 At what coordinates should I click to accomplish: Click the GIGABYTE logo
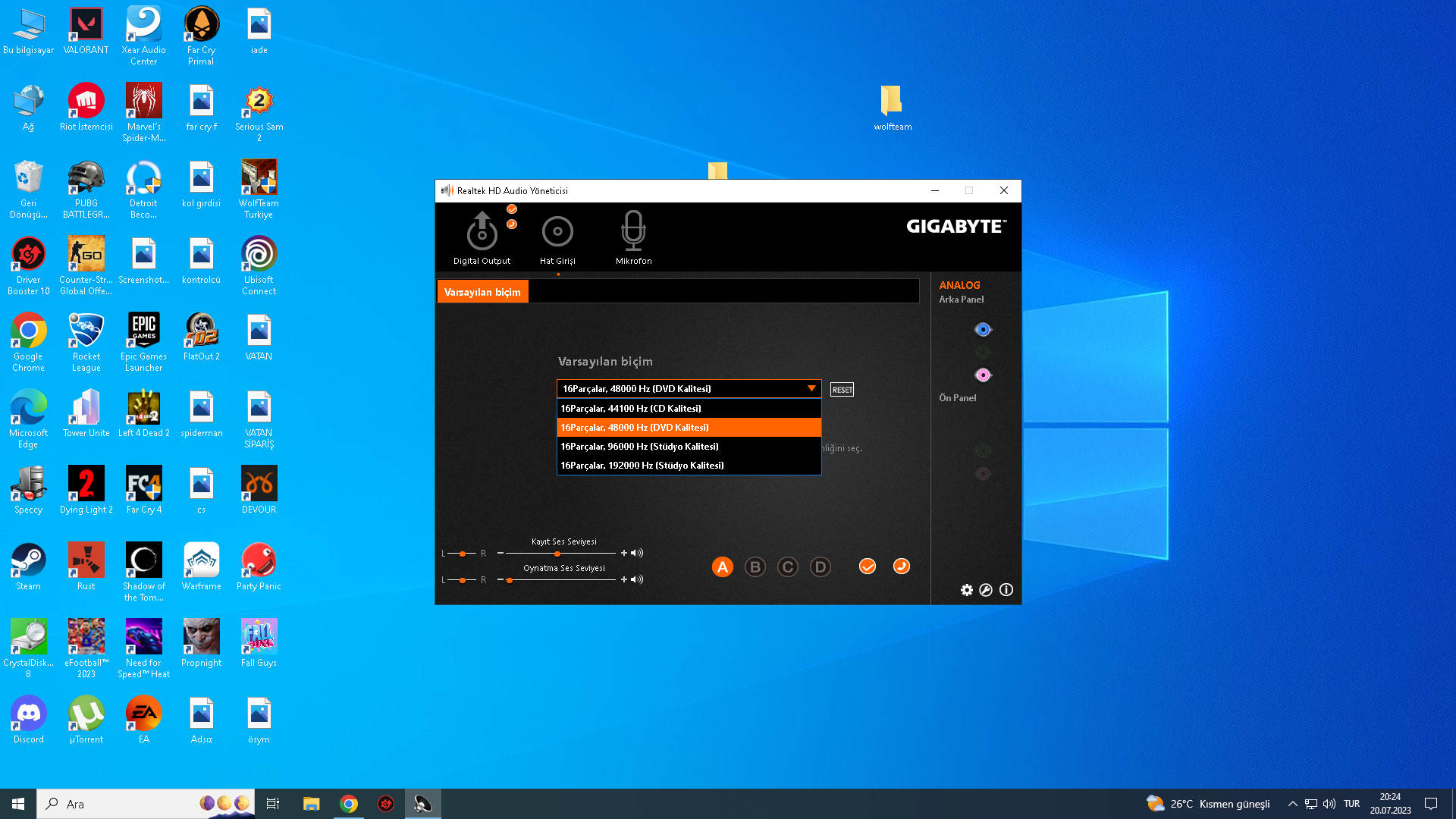(x=956, y=226)
